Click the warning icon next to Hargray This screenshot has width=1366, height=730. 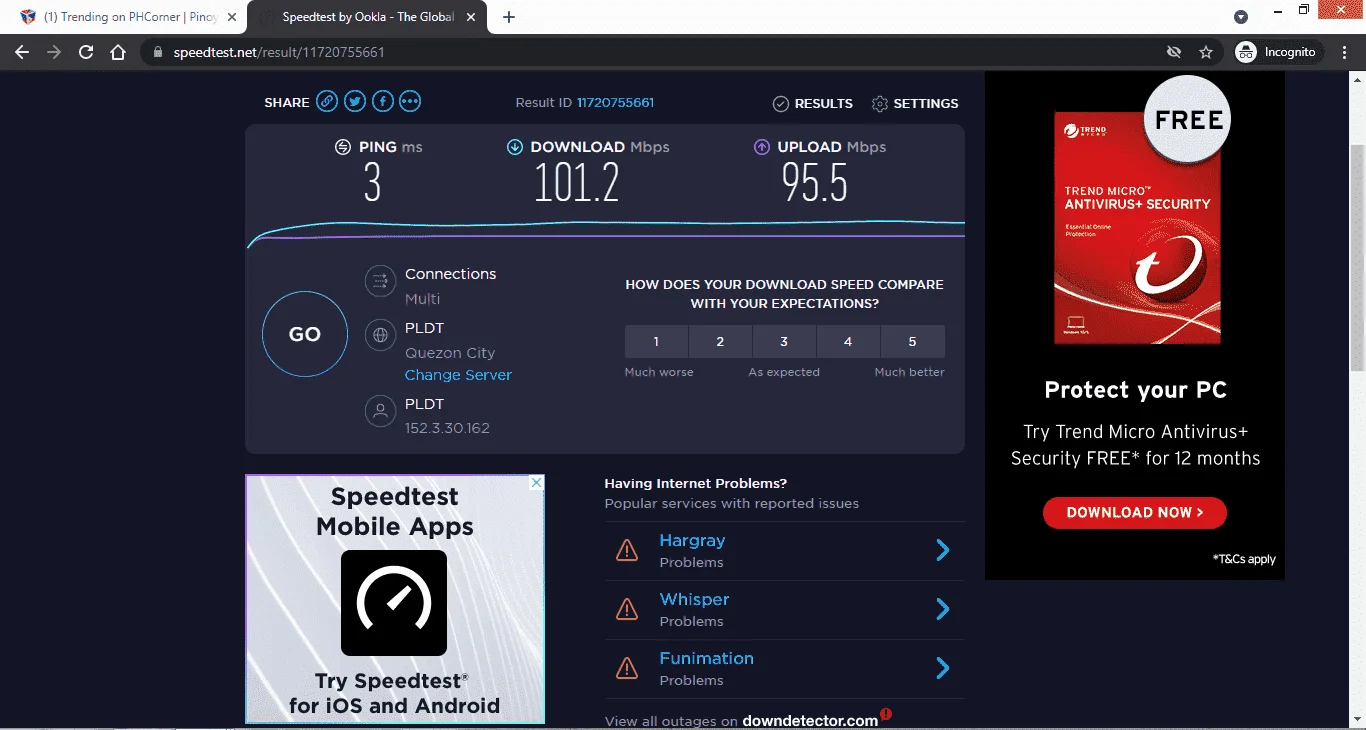[627, 550]
